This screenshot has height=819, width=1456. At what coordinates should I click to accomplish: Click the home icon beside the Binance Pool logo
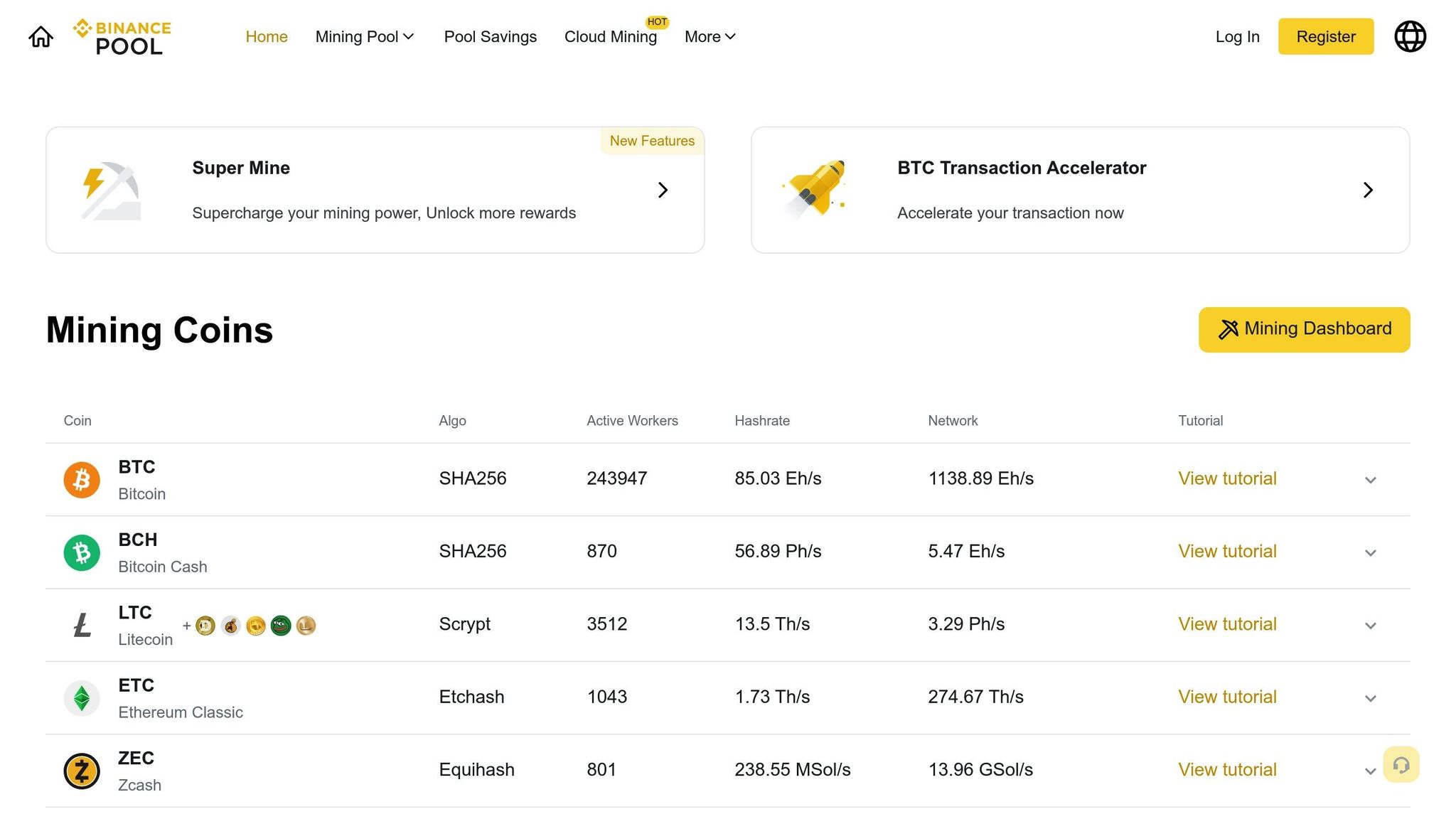coord(41,36)
